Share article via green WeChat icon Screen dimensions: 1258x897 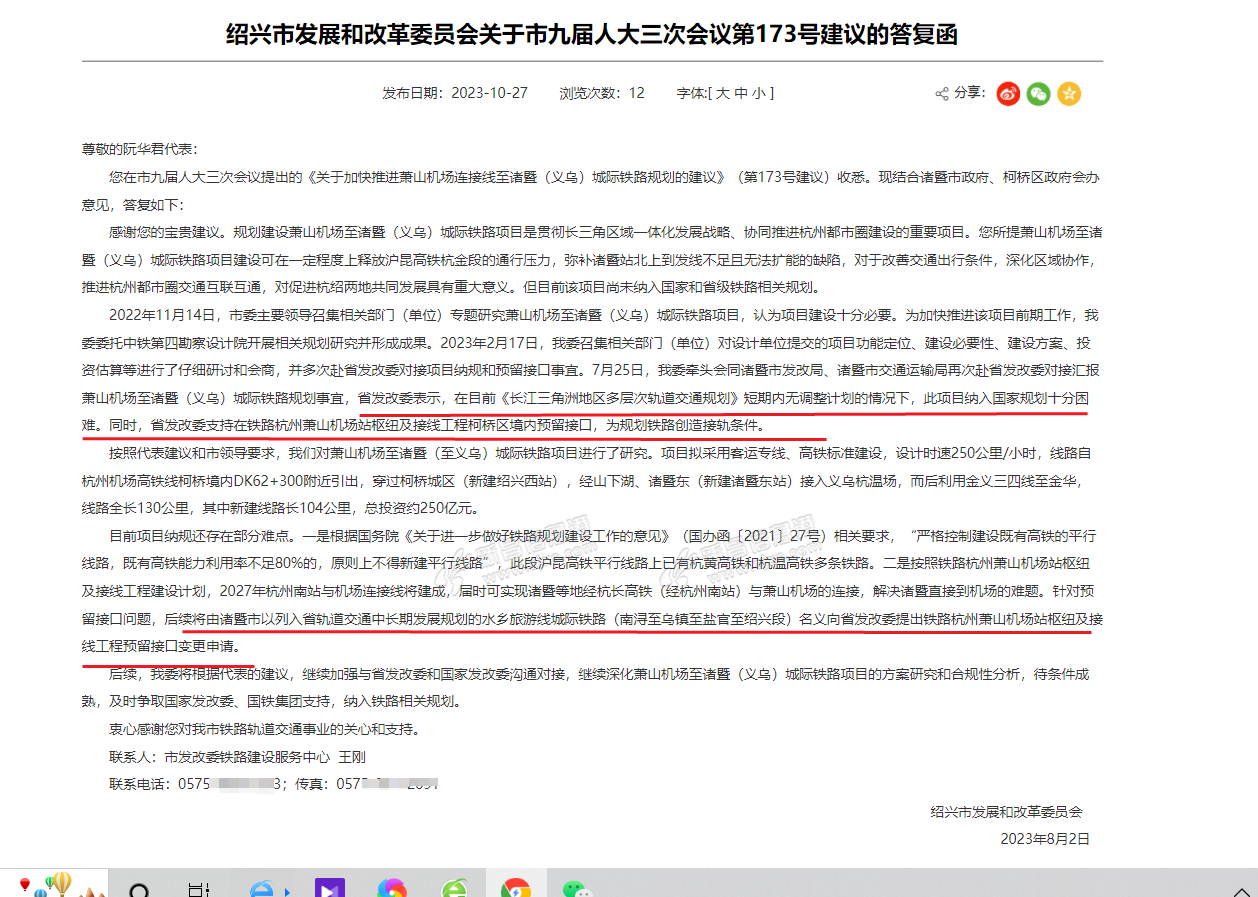coord(1039,93)
